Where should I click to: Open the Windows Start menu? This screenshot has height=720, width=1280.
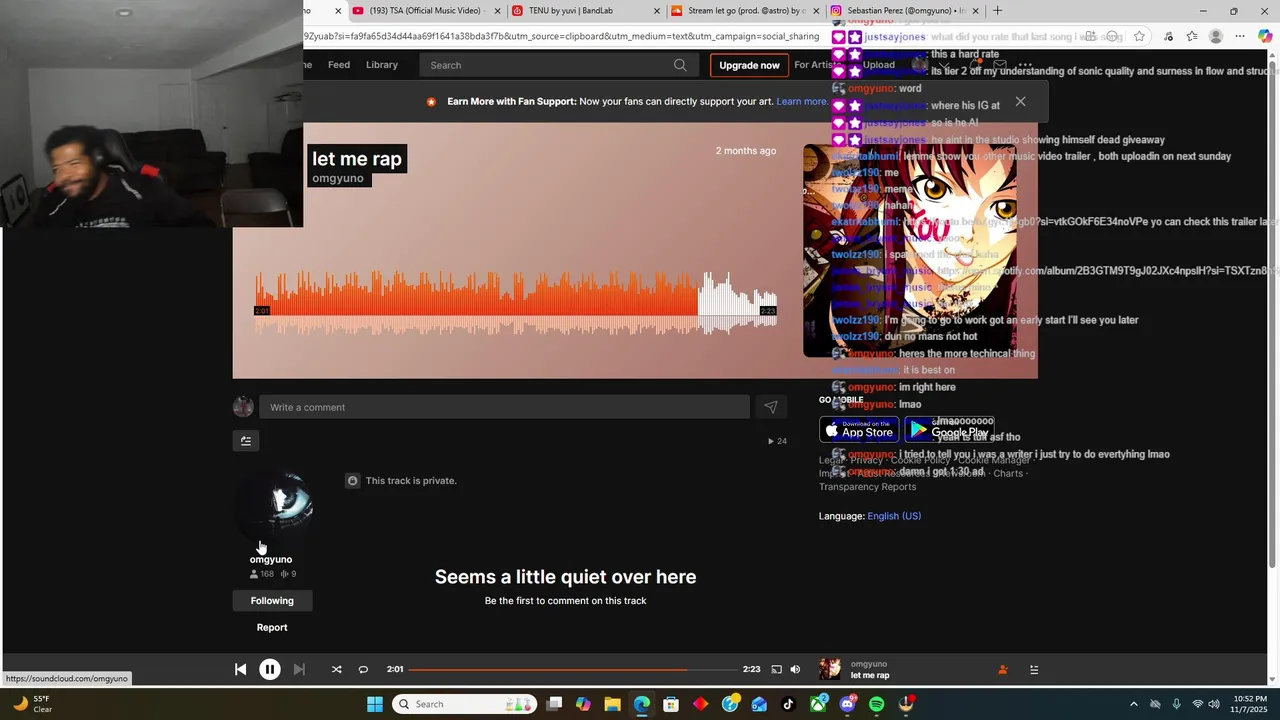[x=375, y=704]
